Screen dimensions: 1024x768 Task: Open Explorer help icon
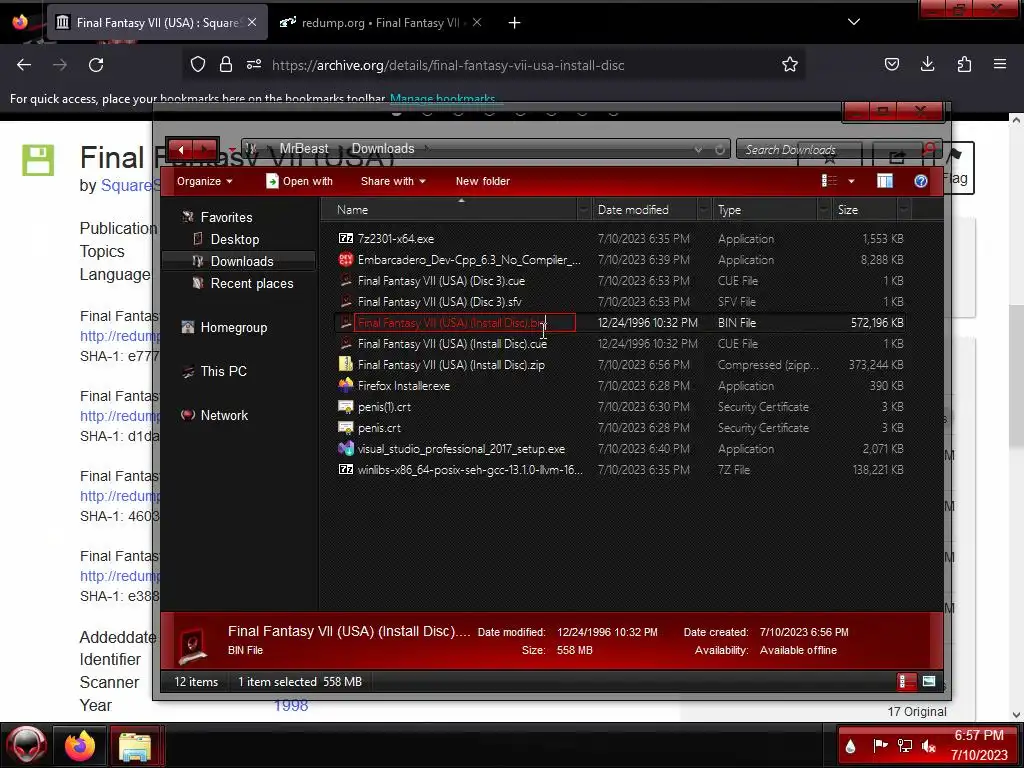click(x=920, y=181)
